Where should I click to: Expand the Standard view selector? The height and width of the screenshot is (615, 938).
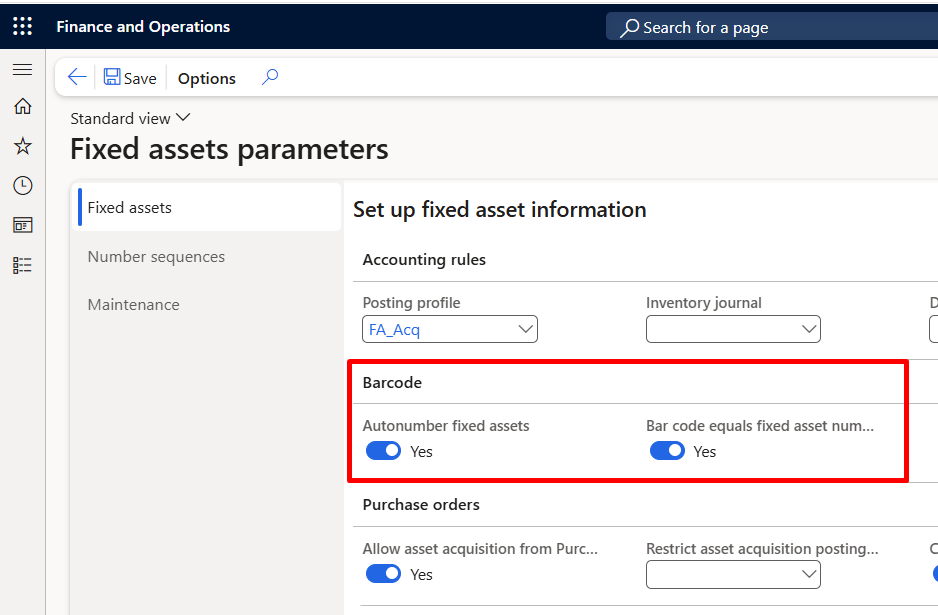(130, 118)
